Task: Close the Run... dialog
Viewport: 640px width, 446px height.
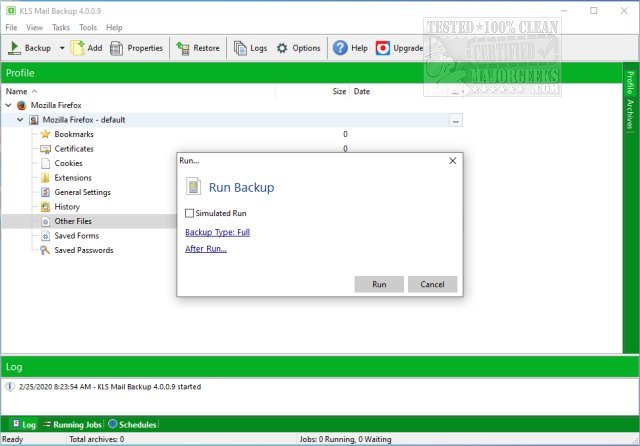Action: pyautogui.click(x=452, y=161)
